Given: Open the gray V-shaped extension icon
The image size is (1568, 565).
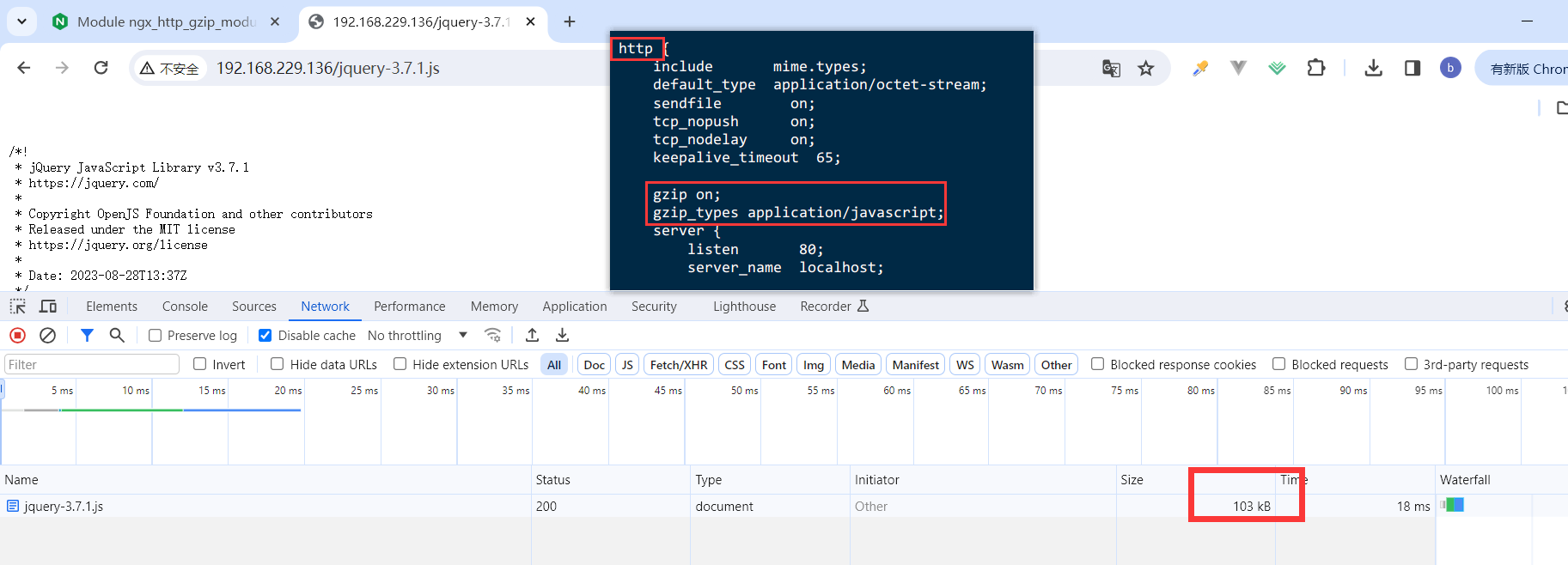Looking at the screenshot, I should (x=1238, y=68).
